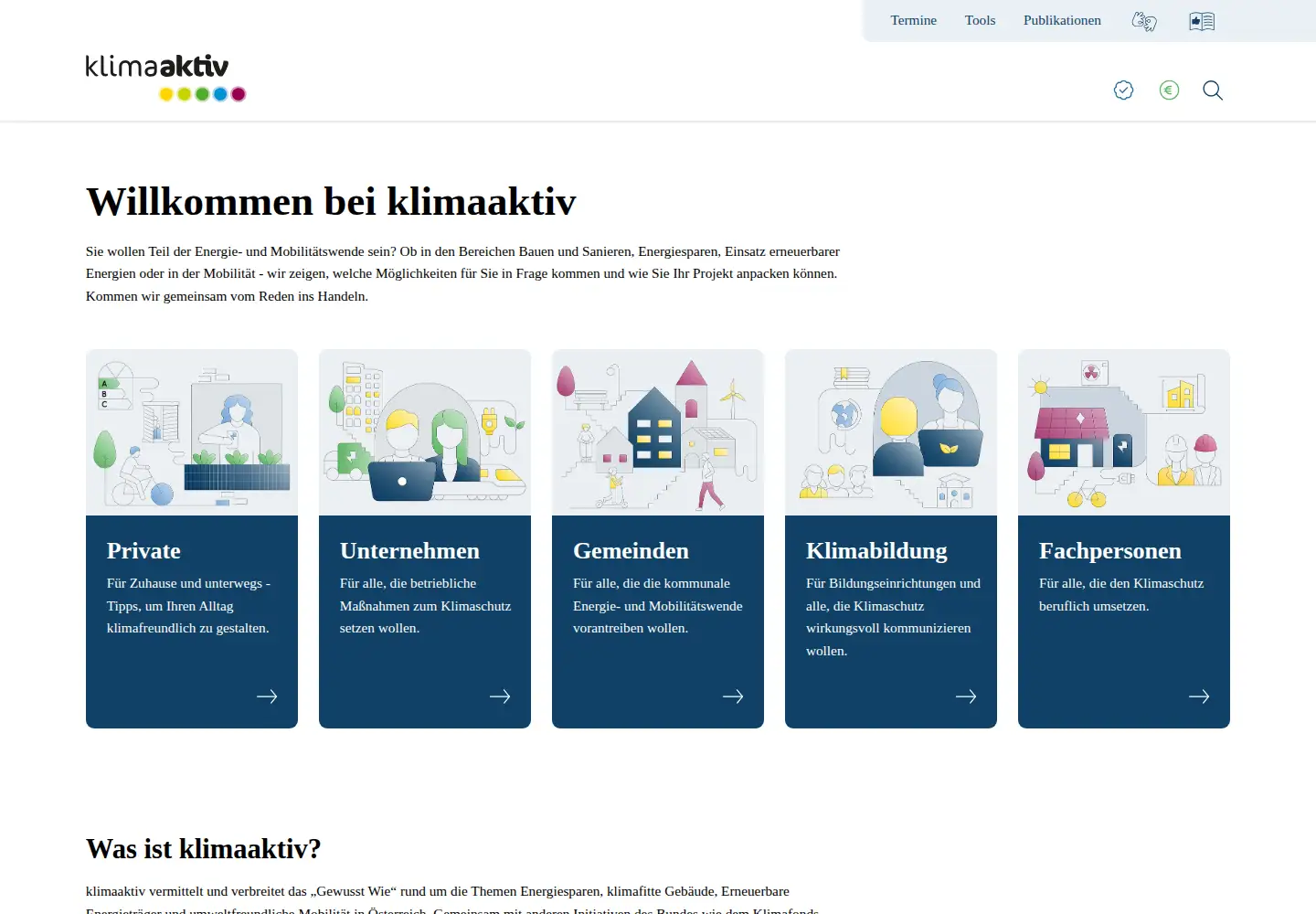Click the arrow on the Private card
The width and height of the screenshot is (1316, 914).
click(x=267, y=696)
